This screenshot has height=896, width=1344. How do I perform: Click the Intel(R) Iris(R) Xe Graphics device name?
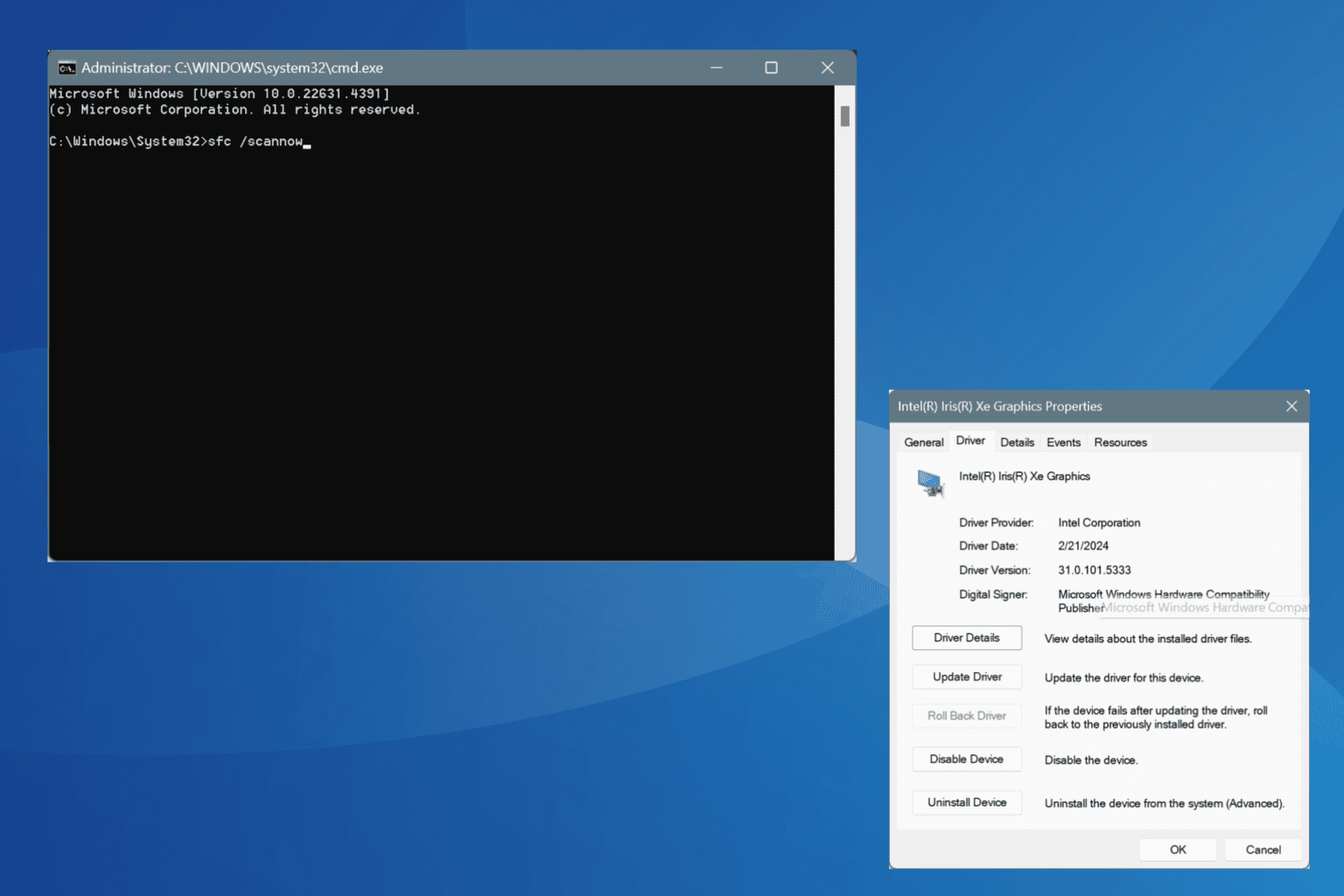[x=1025, y=476]
